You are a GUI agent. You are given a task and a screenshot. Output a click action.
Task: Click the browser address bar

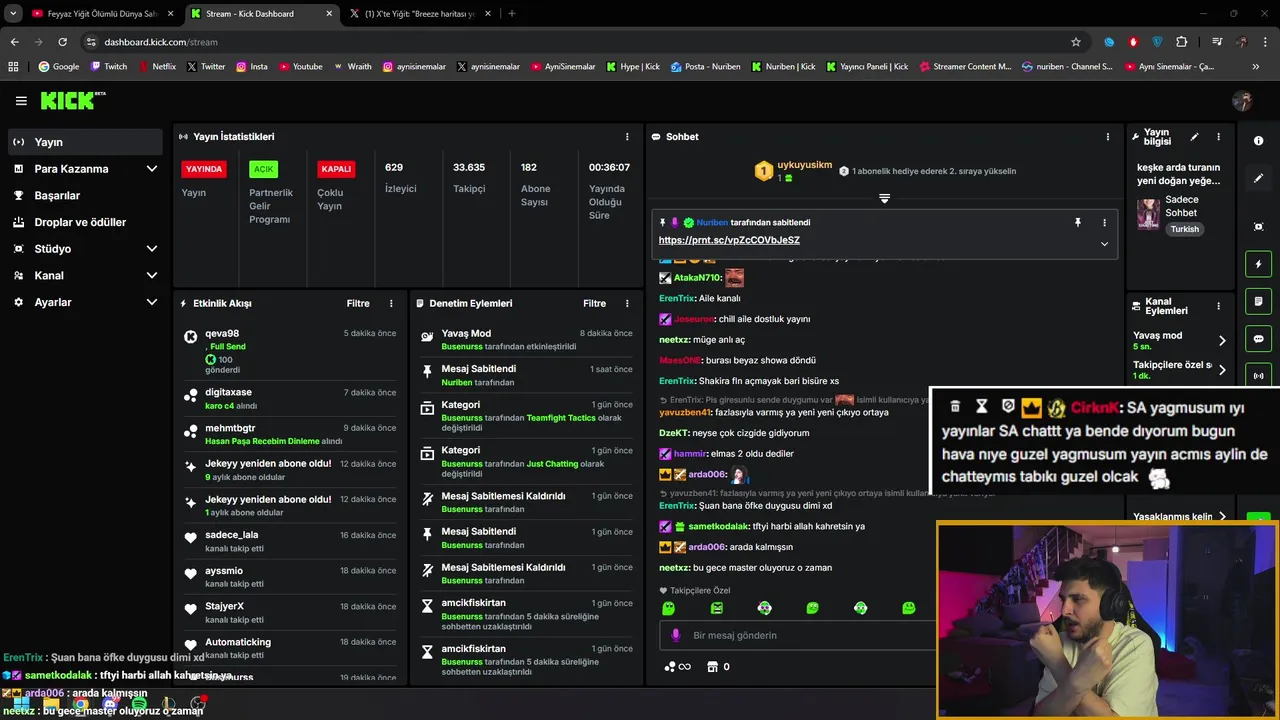pyautogui.click(x=570, y=42)
